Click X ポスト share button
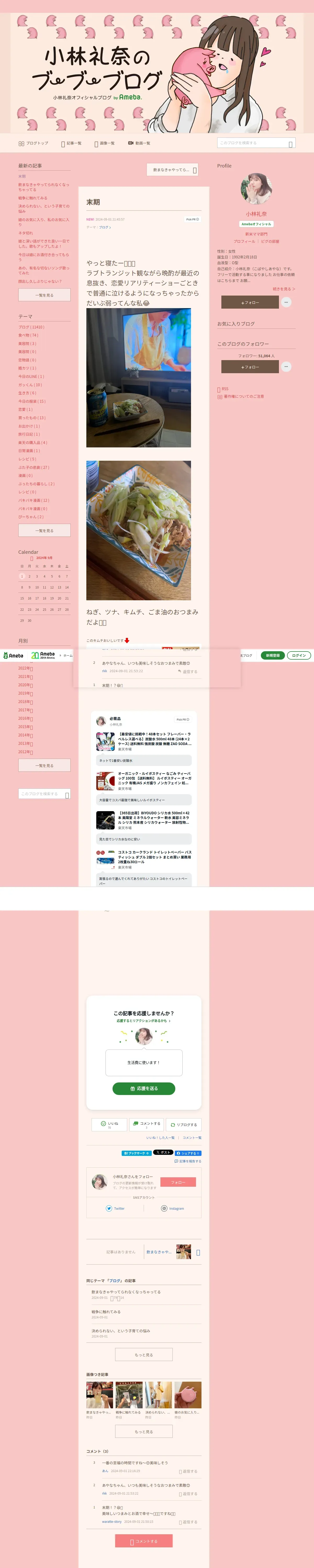The height and width of the screenshot is (1568, 314). 163,1152
